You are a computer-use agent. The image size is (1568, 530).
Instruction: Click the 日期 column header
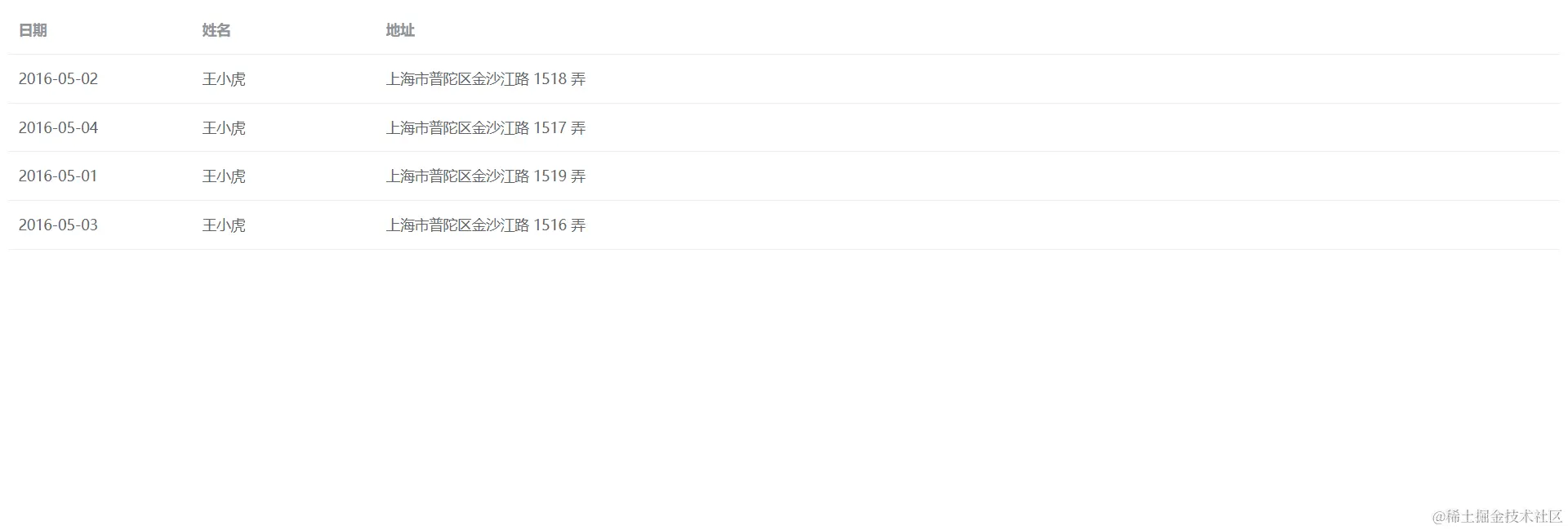tap(33, 30)
